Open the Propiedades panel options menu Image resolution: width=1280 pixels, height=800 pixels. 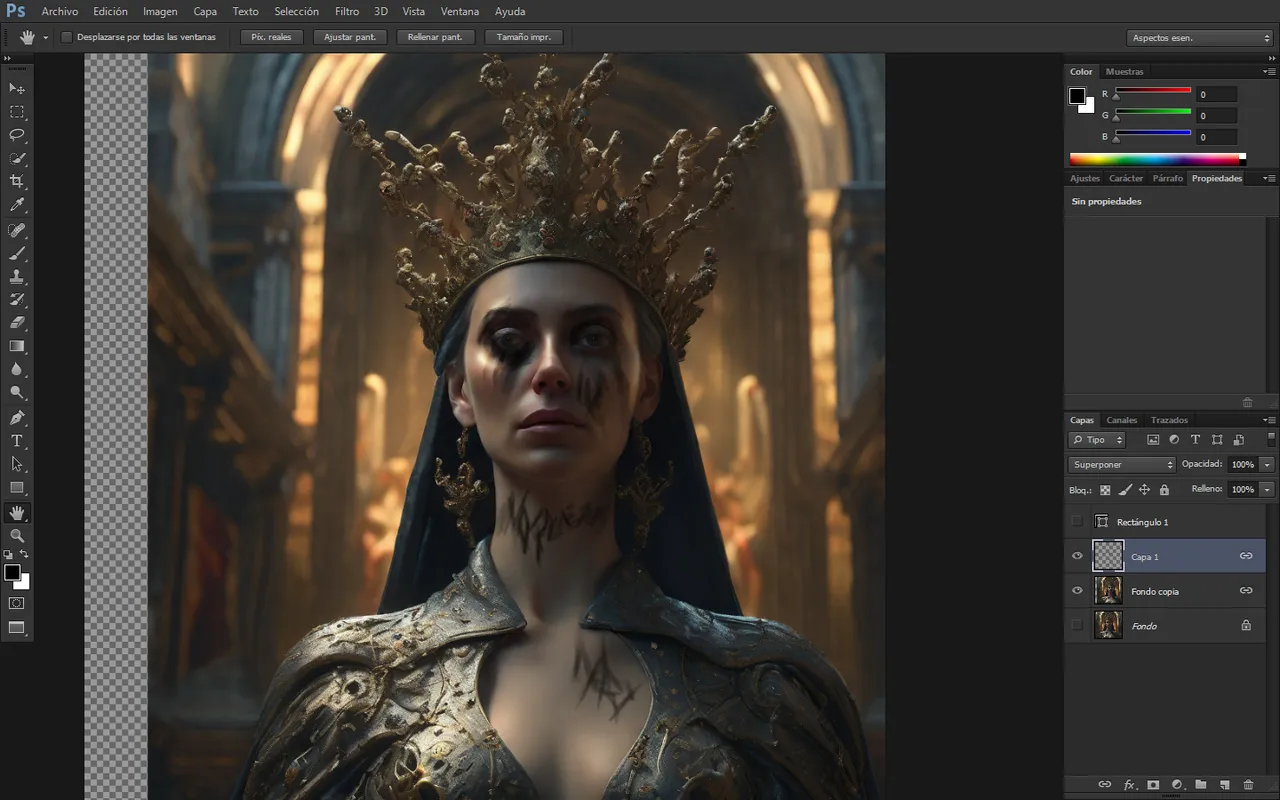(x=1269, y=178)
